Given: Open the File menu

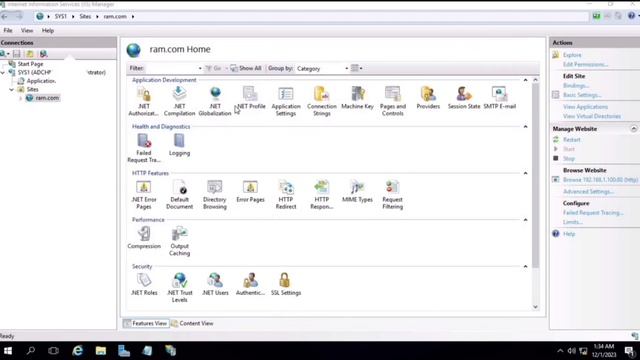Looking at the screenshot, I should click(x=8, y=30).
